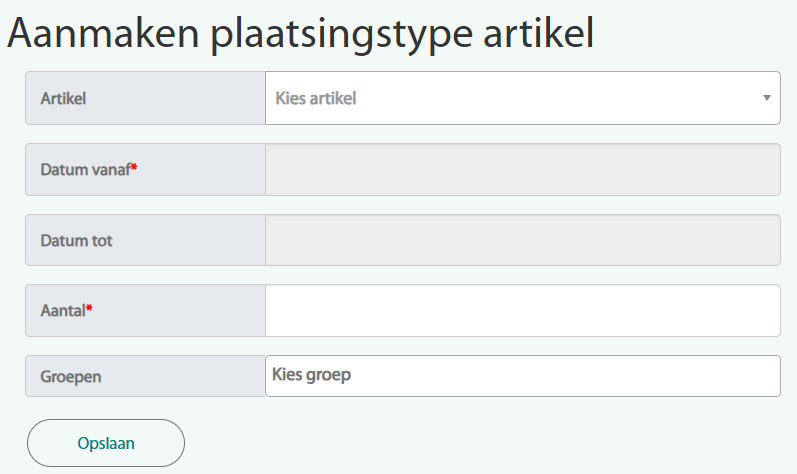Viewport: 797px width, 474px height.
Task: Focus the Aantal input field
Action: [x=522, y=311]
